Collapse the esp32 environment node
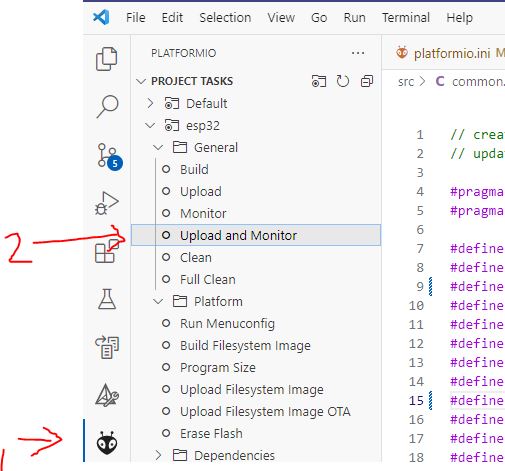 tap(150, 125)
